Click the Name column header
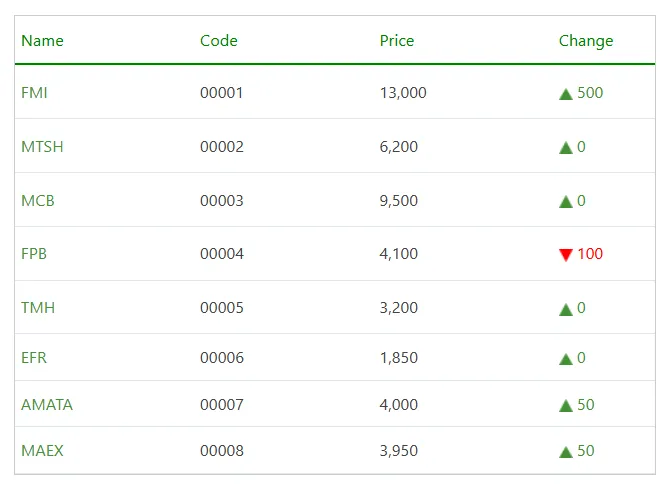The height and width of the screenshot is (484, 664). point(42,41)
